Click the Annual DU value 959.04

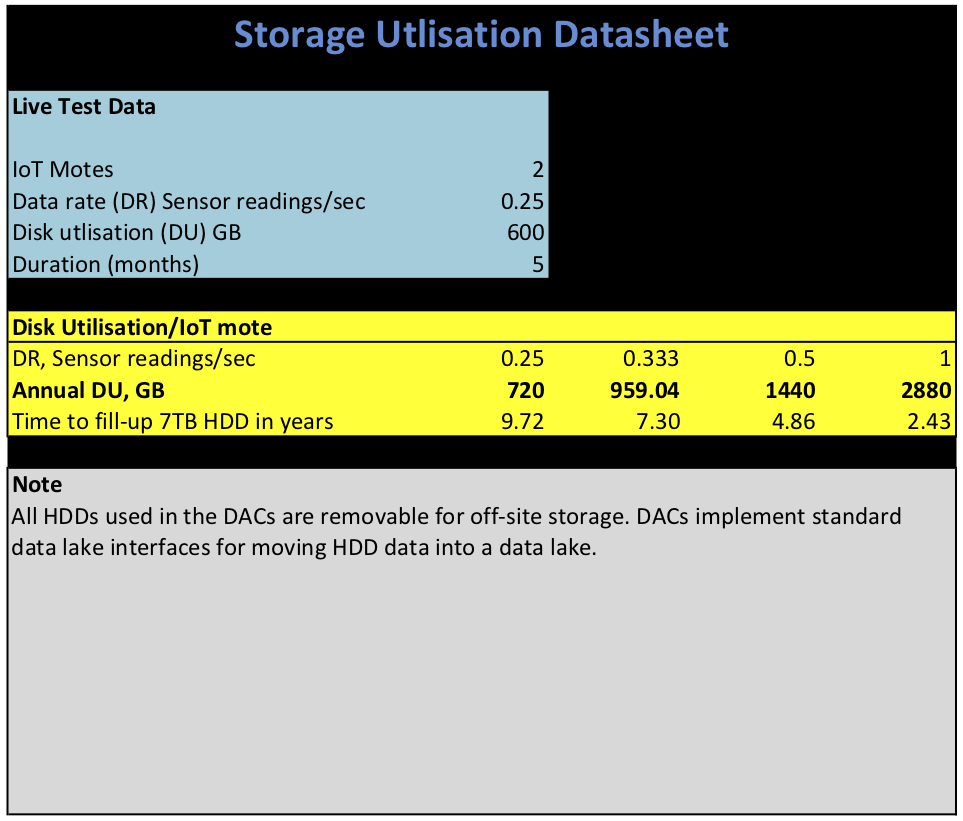click(x=645, y=390)
